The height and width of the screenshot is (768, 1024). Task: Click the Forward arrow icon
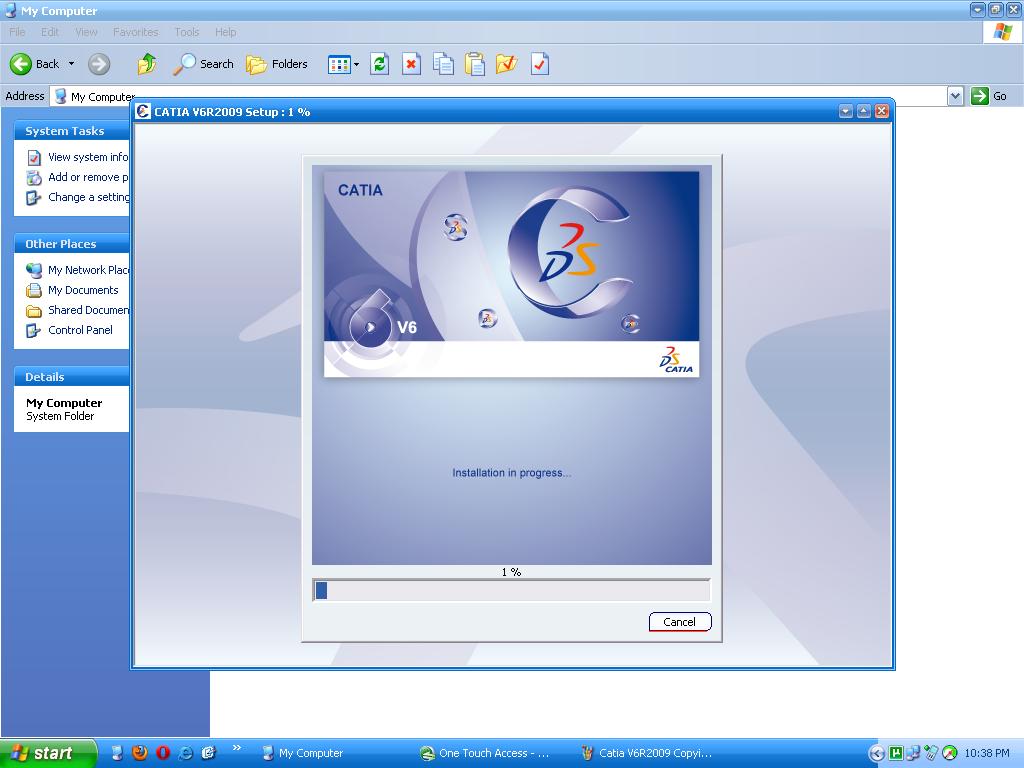[99, 64]
